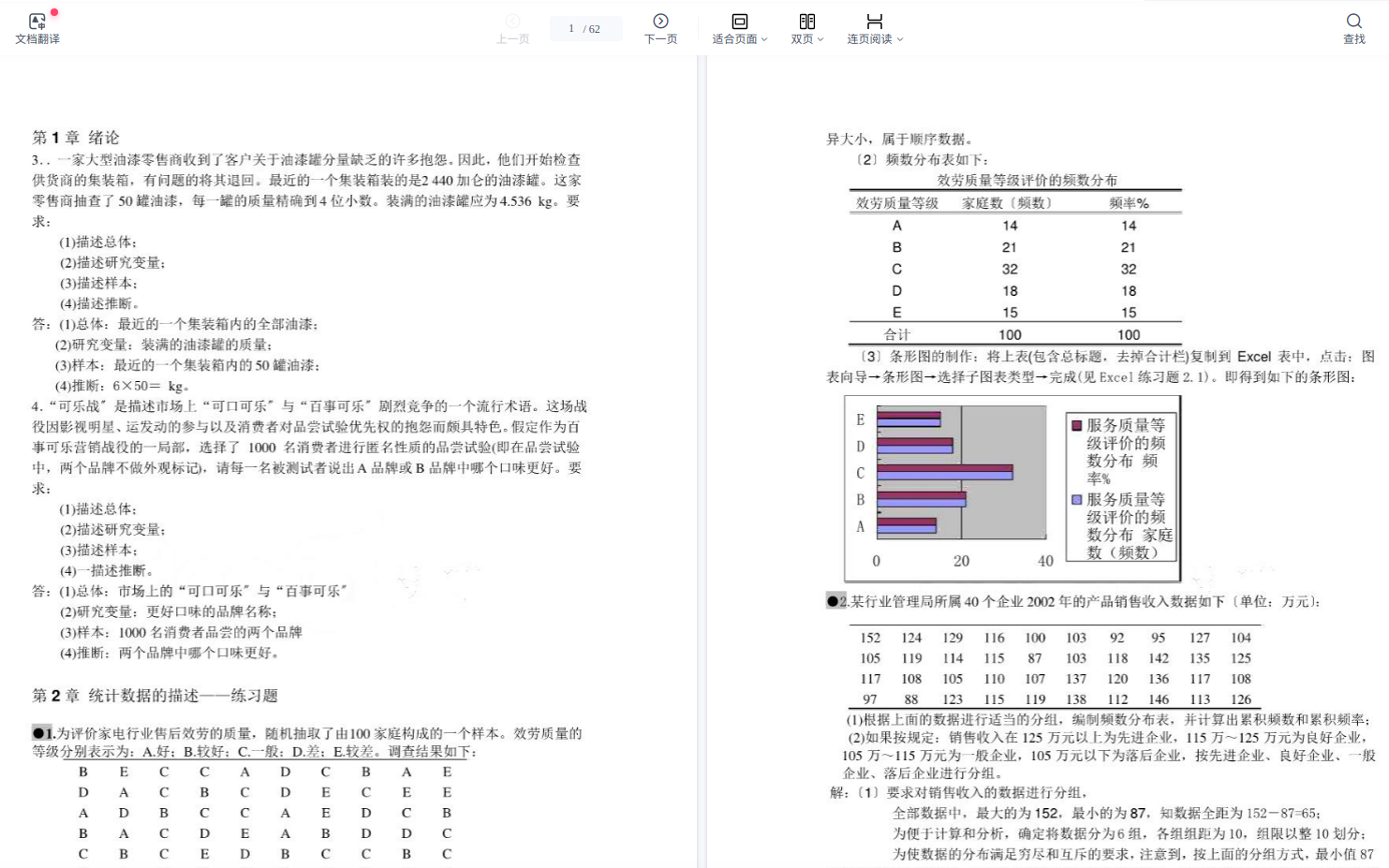Click the 适合页面 fit page icon

click(x=739, y=21)
